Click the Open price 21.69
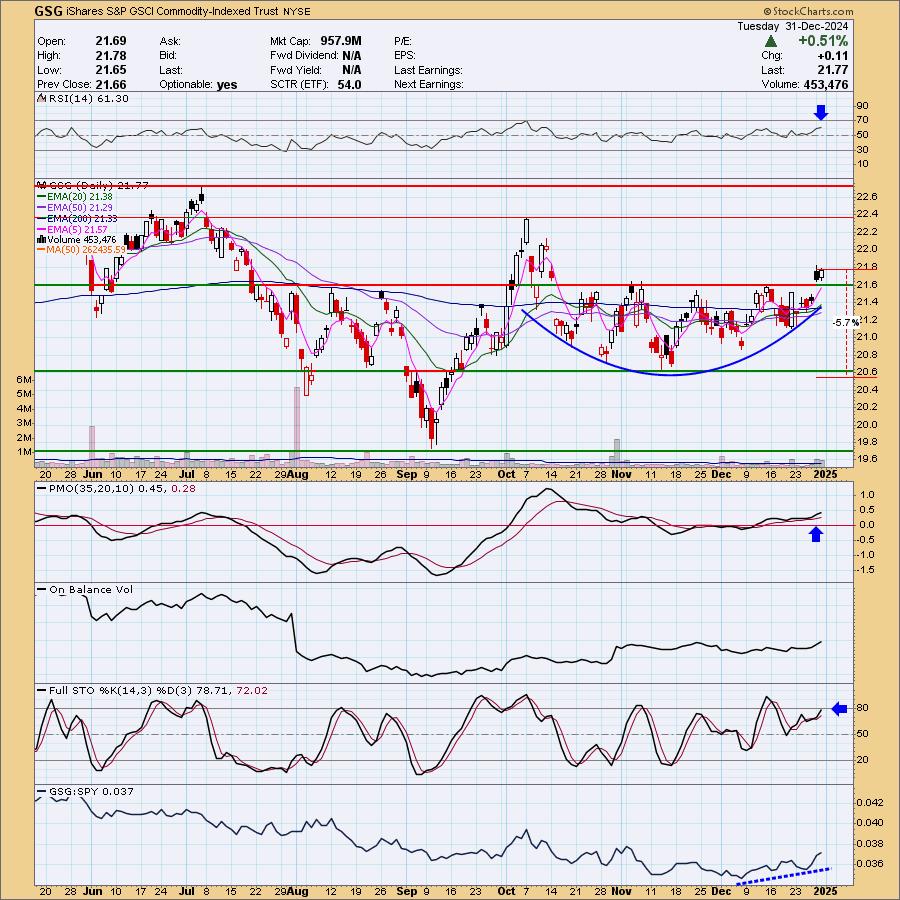This screenshot has height=900, width=900. (x=111, y=41)
